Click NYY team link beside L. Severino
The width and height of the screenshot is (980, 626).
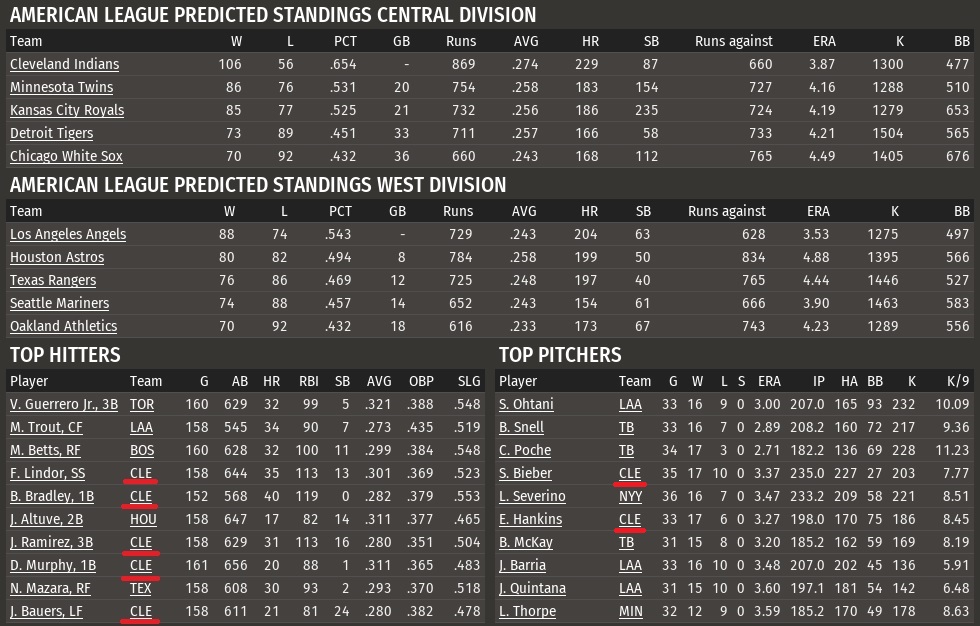click(x=631, y=497)
